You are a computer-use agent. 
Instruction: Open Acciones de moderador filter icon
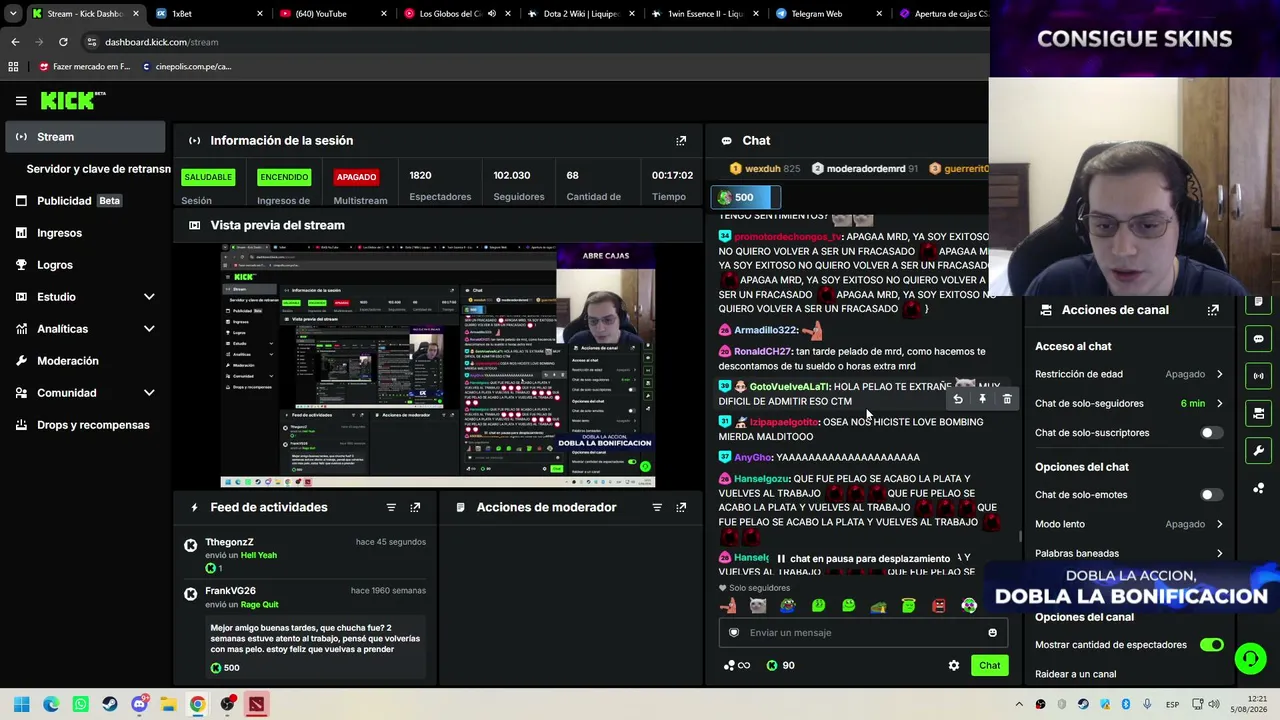657,508
